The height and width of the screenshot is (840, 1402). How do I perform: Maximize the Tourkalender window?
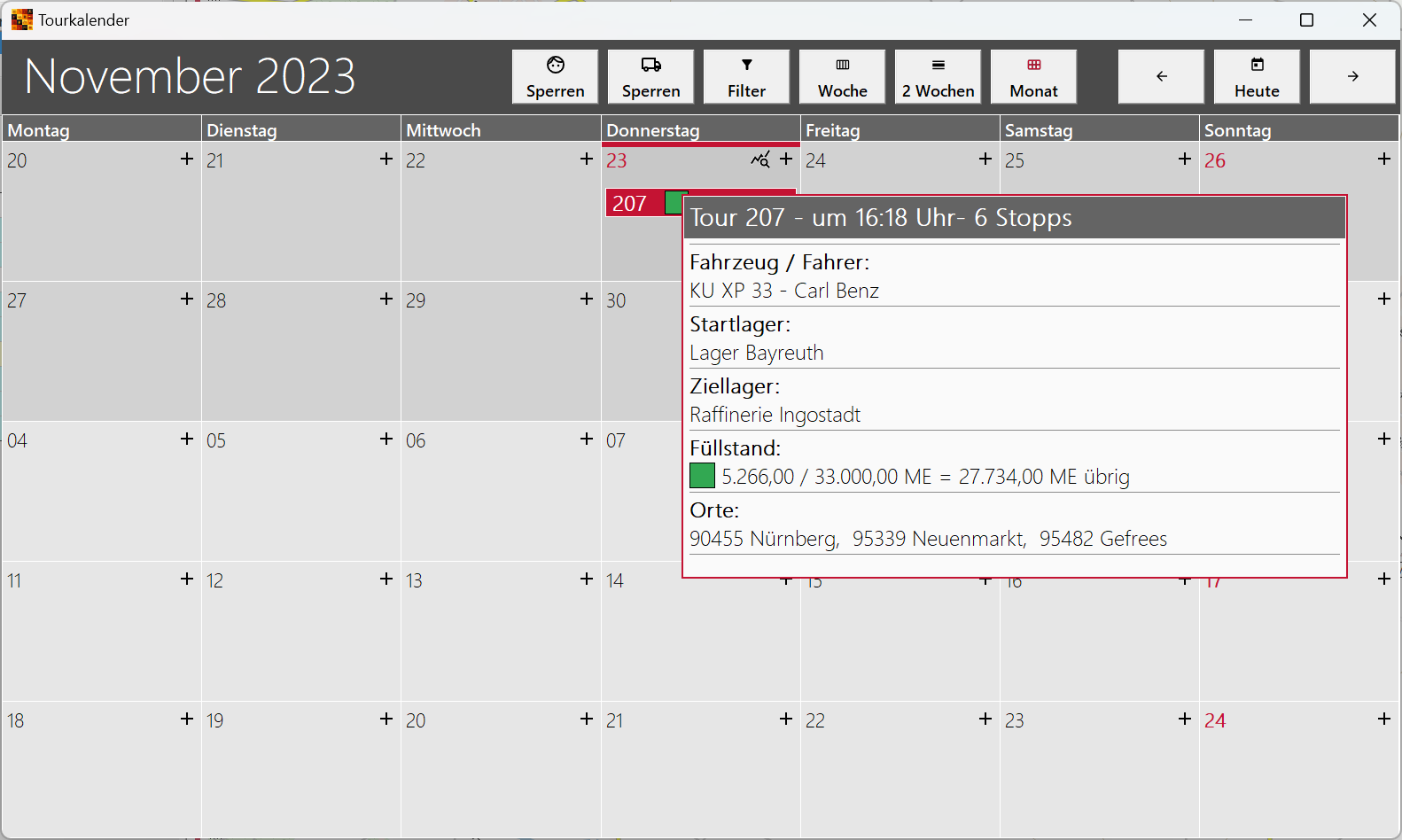(x=1306, y=19)
